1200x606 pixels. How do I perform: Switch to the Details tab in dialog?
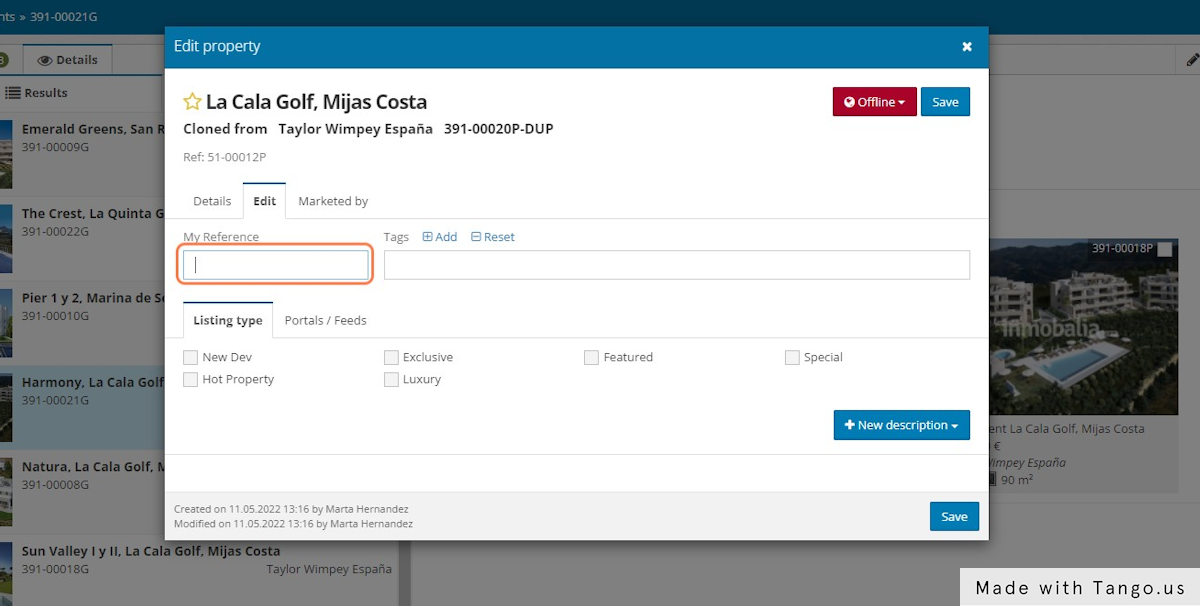212,201
